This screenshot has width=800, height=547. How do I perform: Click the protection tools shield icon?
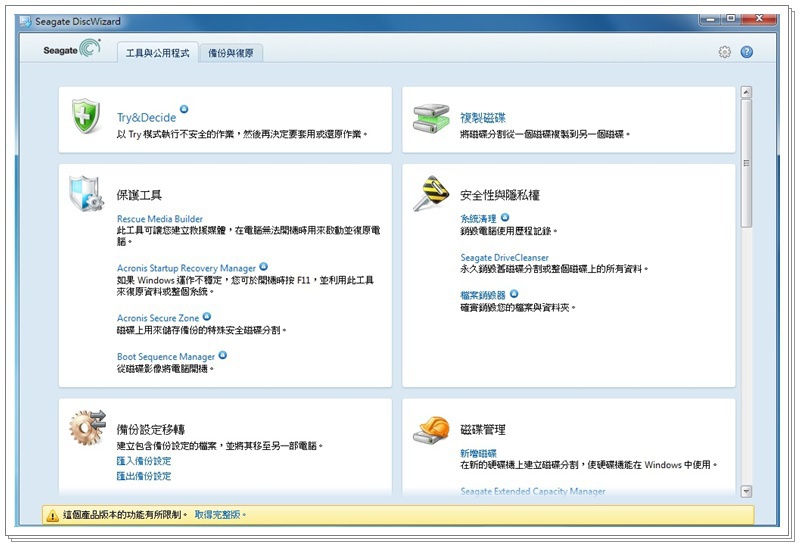point(86,194)
